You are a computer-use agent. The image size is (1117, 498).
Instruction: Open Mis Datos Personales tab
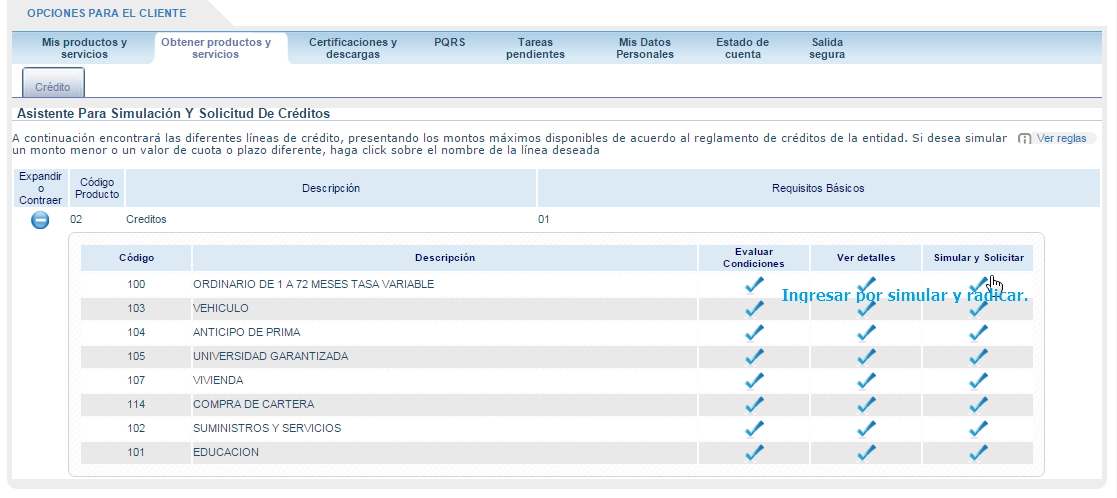click(x=645, y=48)
